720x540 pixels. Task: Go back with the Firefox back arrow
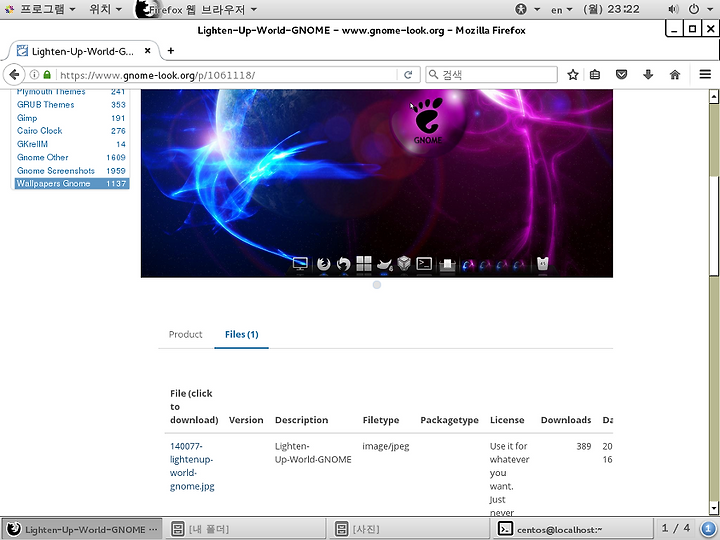click(x=14, y=74)
